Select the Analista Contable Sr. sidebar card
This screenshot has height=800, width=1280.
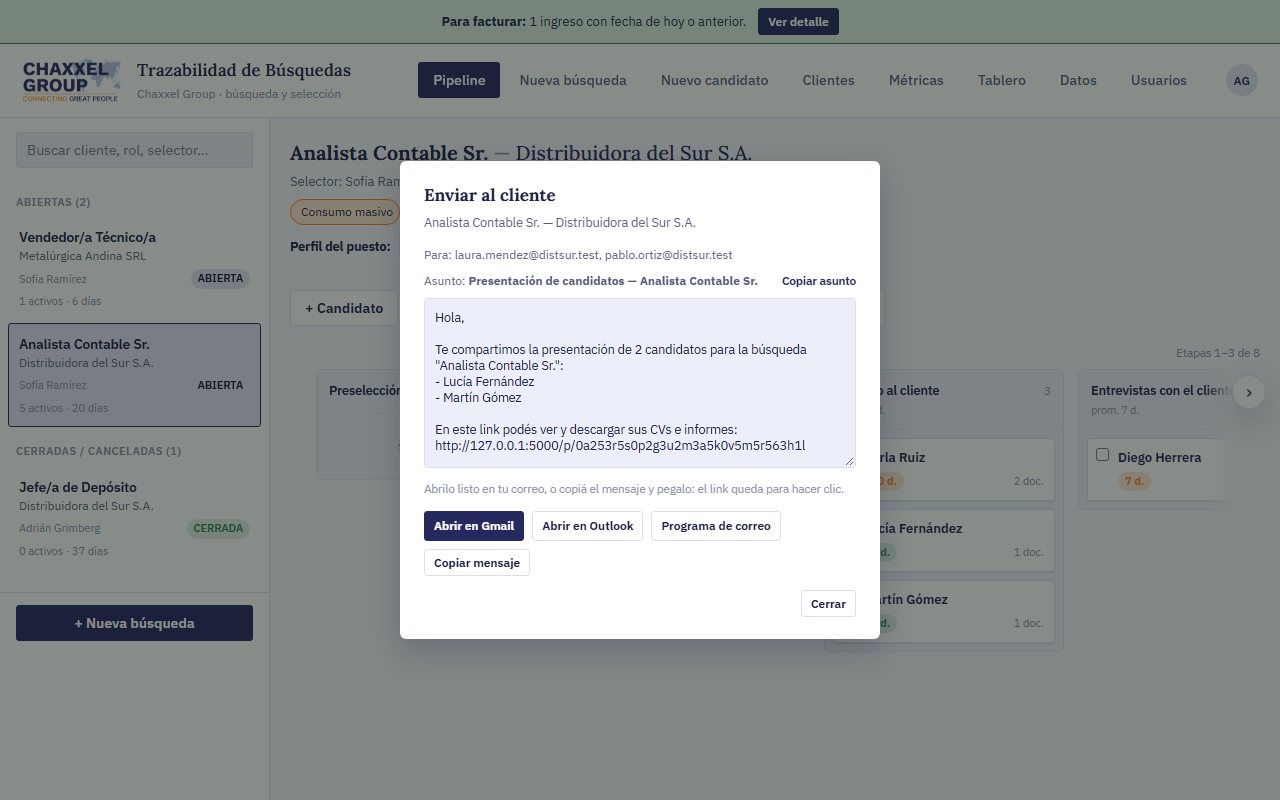coord(134,375)
